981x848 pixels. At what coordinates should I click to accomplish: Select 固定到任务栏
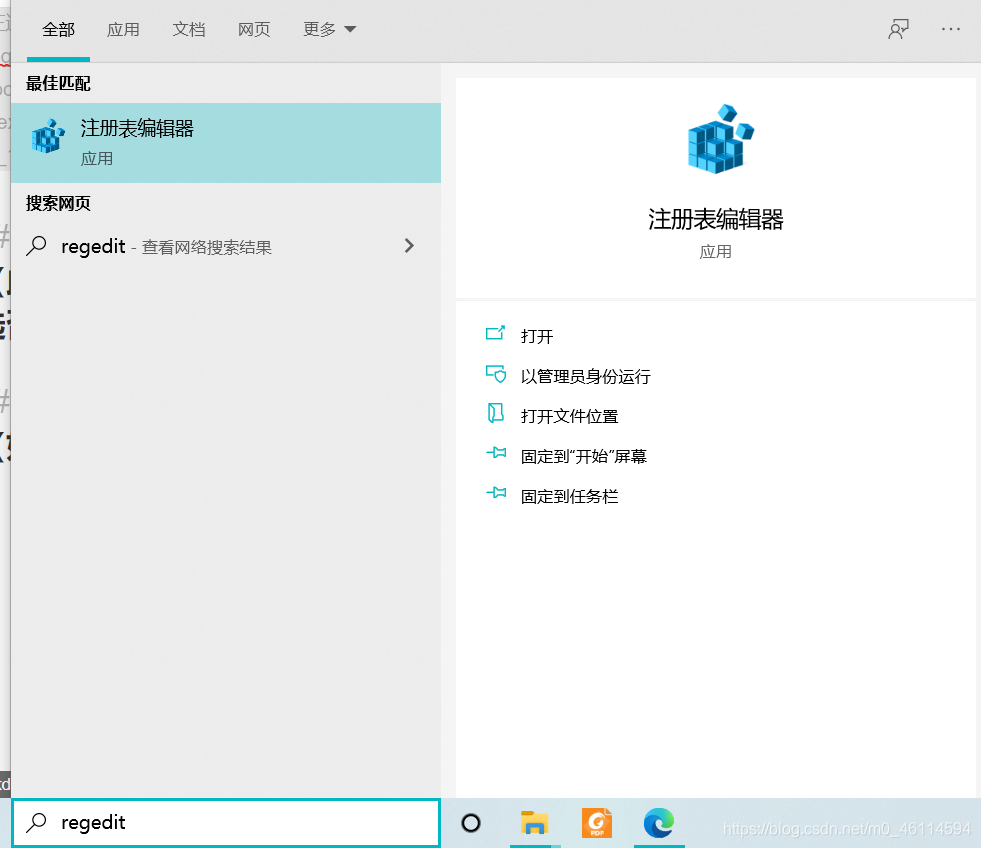point(569,496)
